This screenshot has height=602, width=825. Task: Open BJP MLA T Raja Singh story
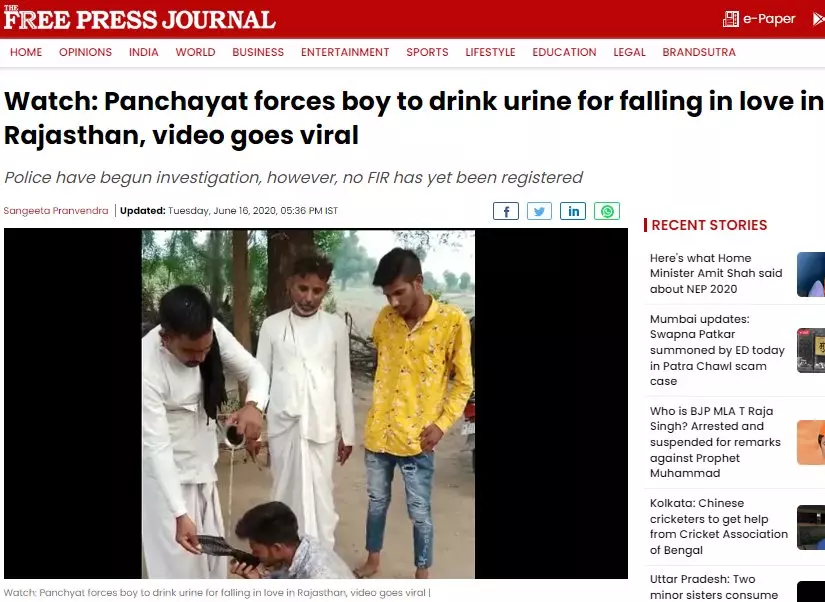click(x=715, y=442)
